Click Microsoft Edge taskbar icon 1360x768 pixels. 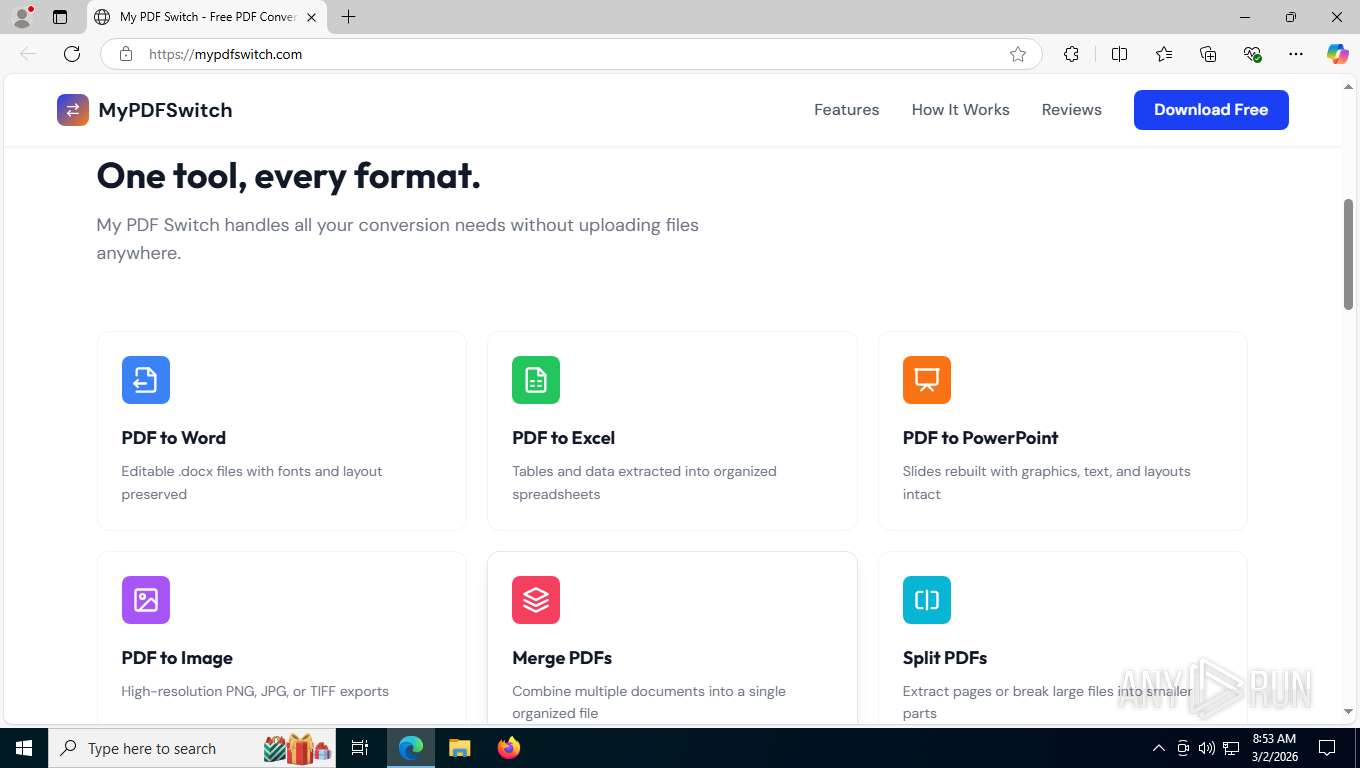tap(411, 748)
